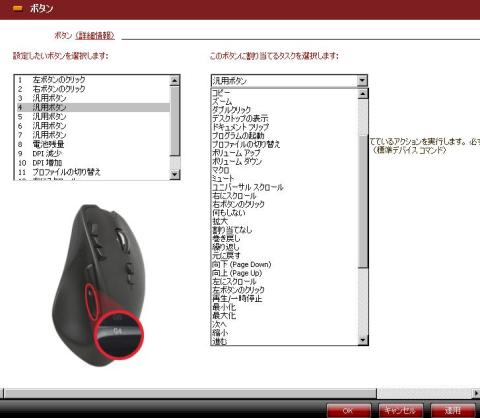Select button 7 汎用ボタン row

93,135
